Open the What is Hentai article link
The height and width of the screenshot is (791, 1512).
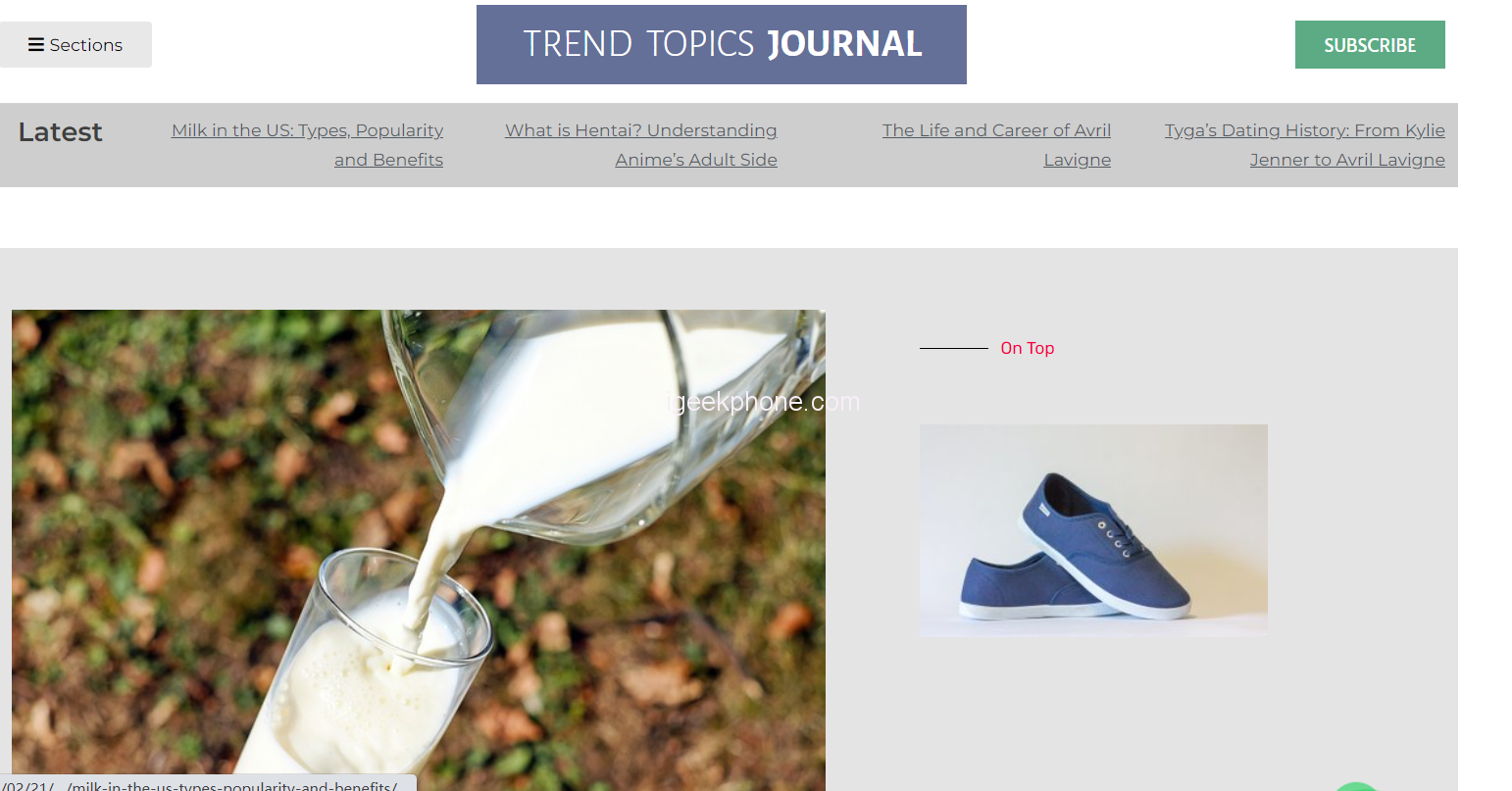click(641, 145)
